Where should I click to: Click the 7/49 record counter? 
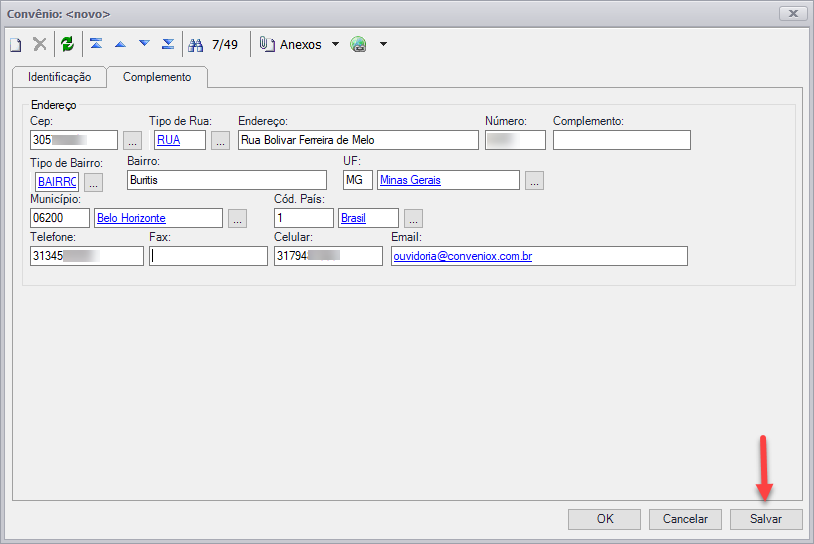(225, 45)
